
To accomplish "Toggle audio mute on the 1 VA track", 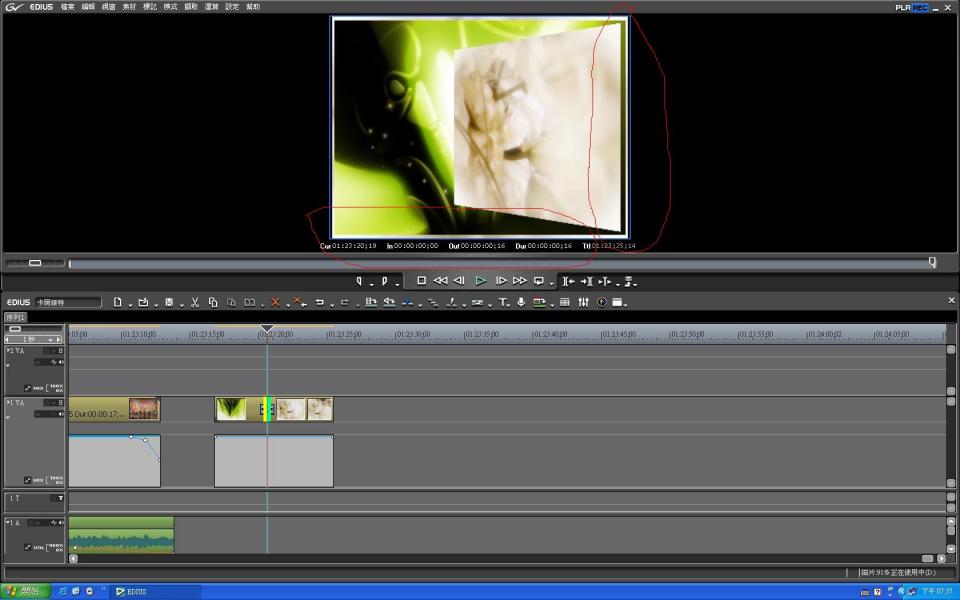I will (x=60, y=414).
